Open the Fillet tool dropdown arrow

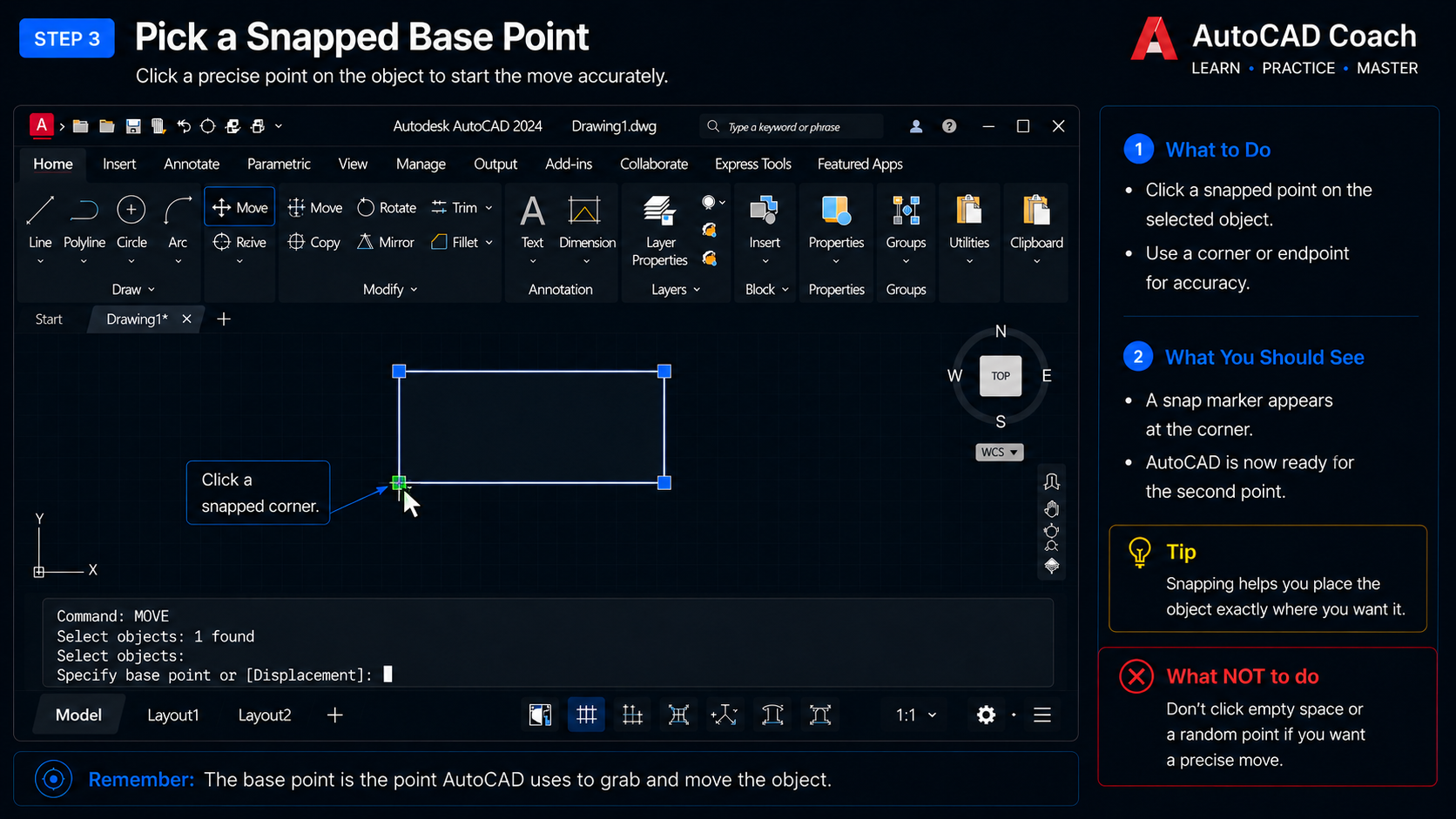pos(489,243)
